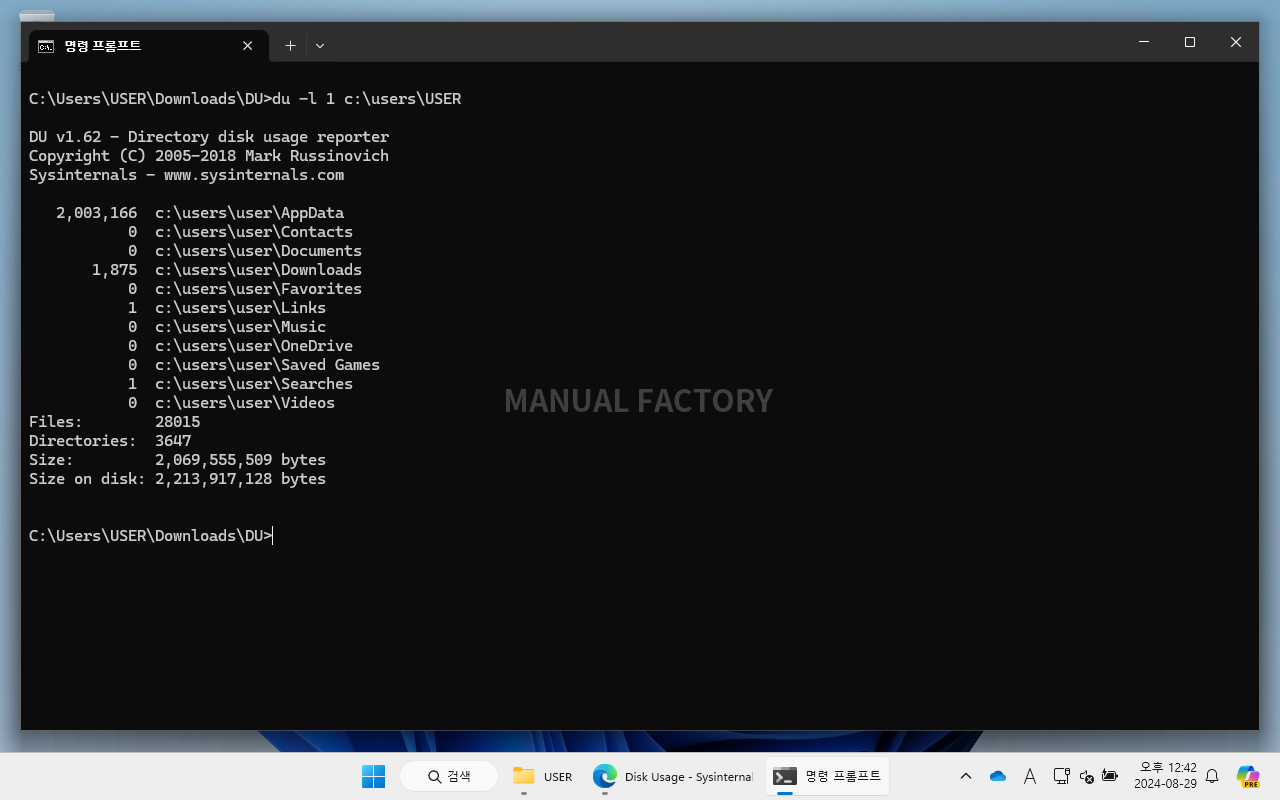This screenshot has width=1280, height=800.
Task: Click the c:\users\user\Contacts line
Action: click(241, 232)
